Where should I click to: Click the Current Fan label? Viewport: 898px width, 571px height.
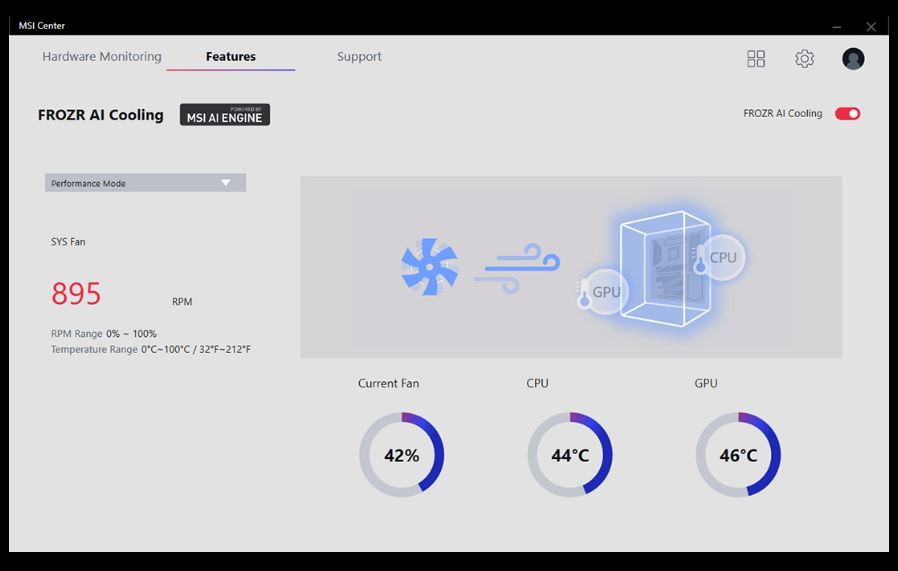coord(388,383)
